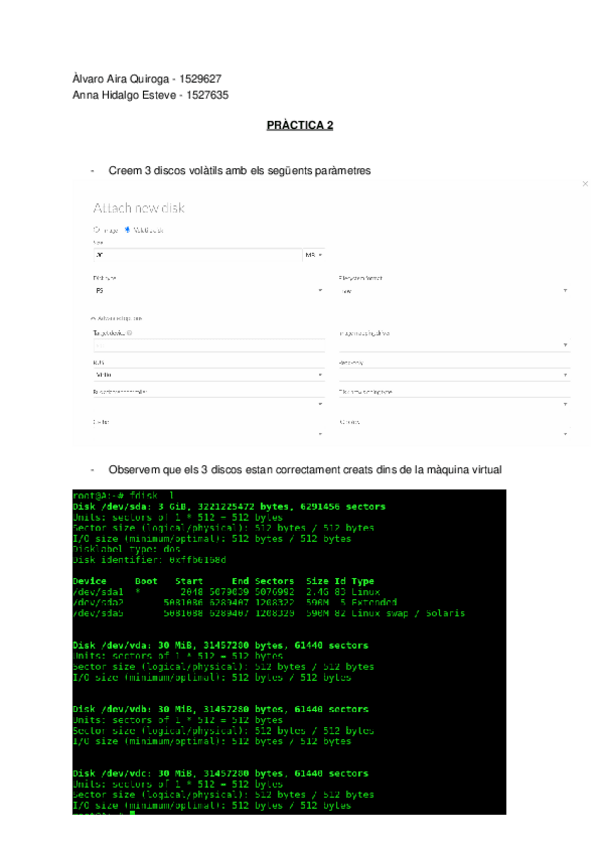Click the terminal cursor block at prompt
599x848 pixels.
132,813
